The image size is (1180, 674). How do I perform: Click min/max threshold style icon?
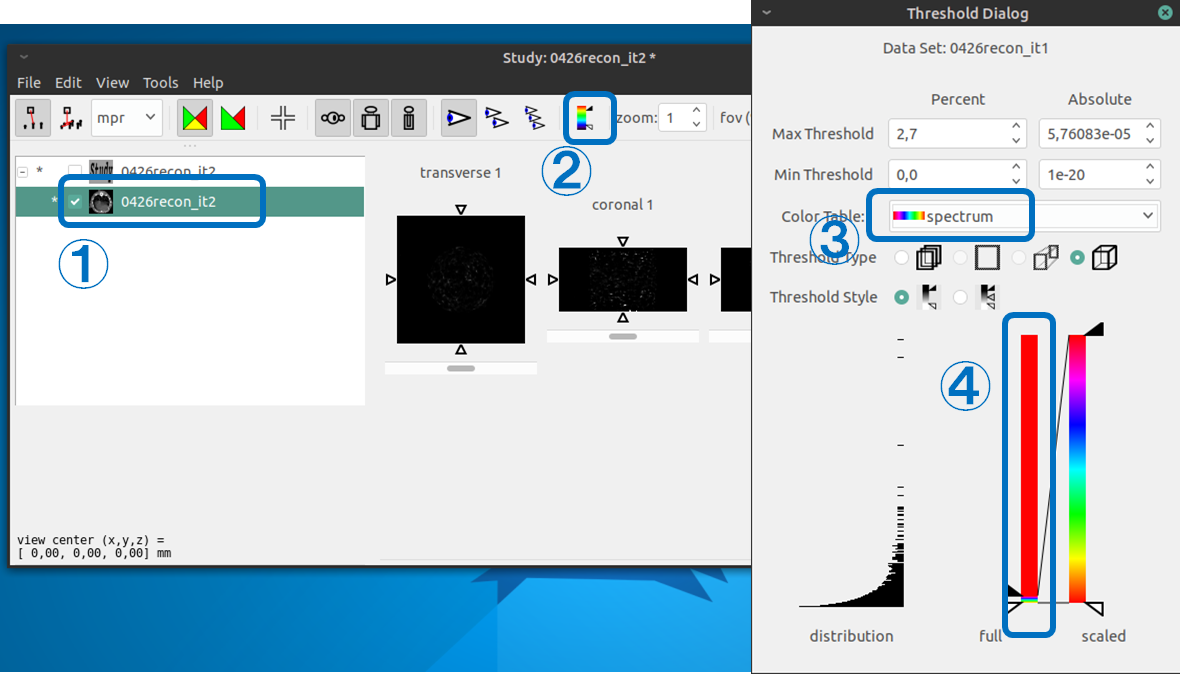point(929,297)
